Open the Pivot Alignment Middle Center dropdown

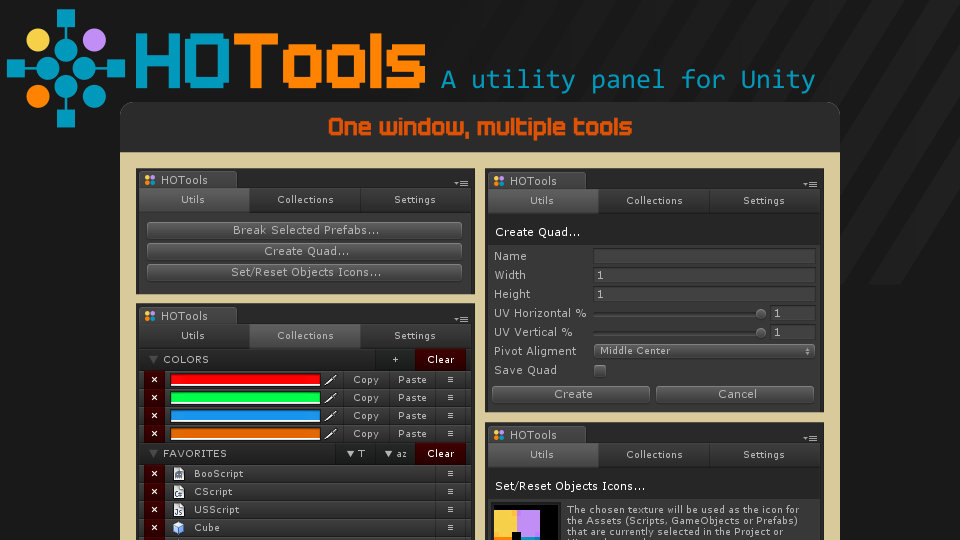[x=704, y=351]
